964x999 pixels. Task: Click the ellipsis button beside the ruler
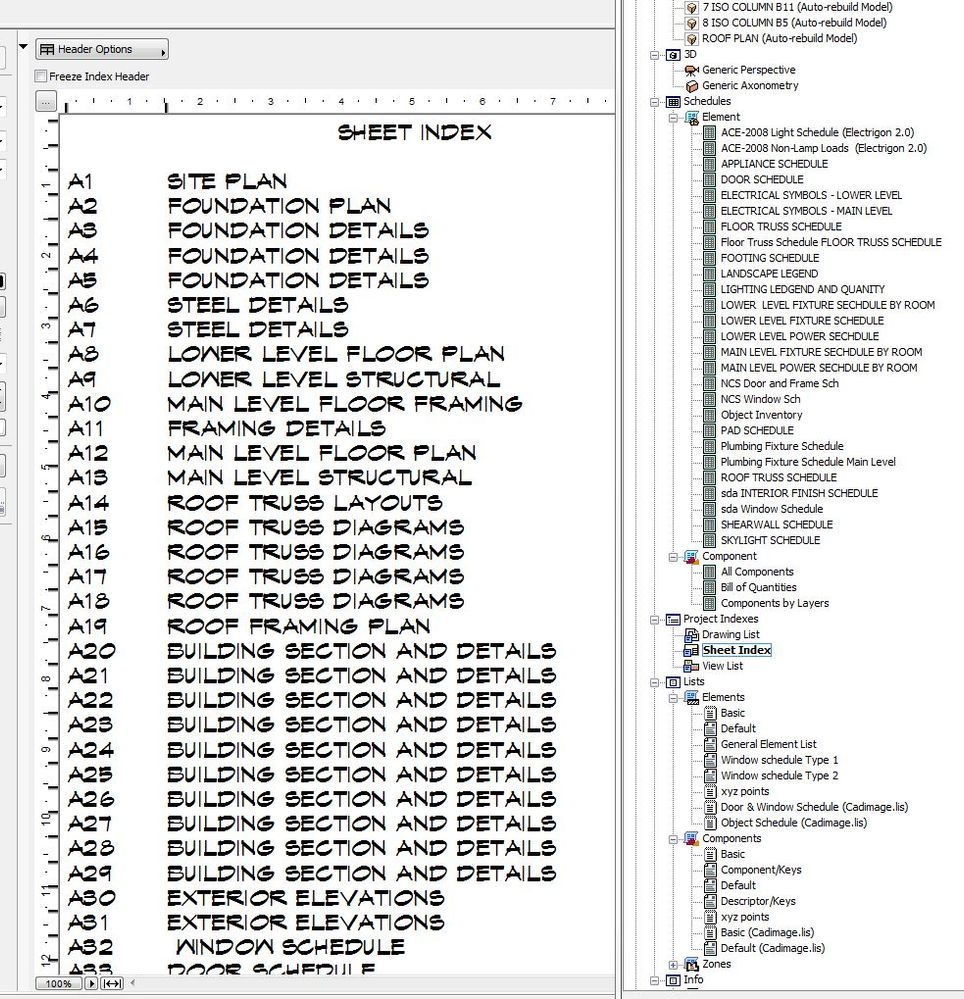[45, 101]
